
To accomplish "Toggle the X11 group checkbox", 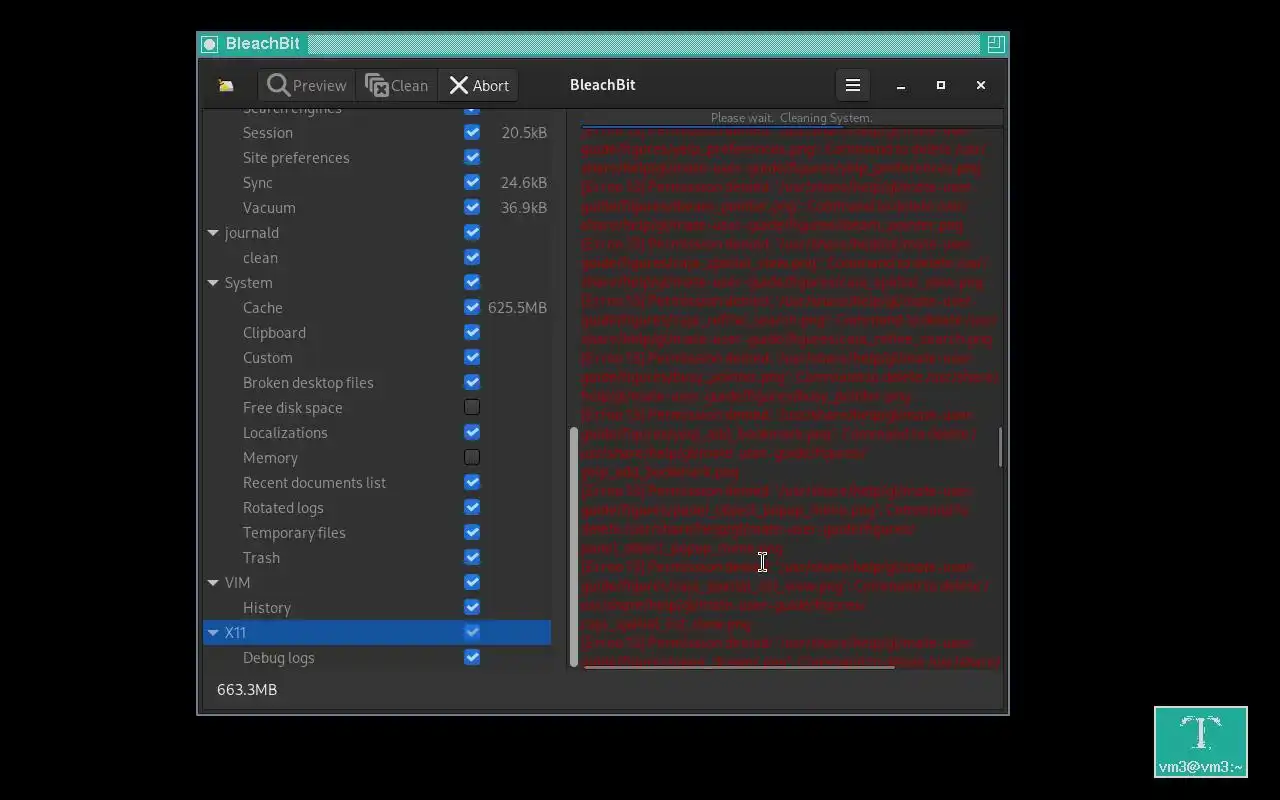I will [x=472, y=633].
